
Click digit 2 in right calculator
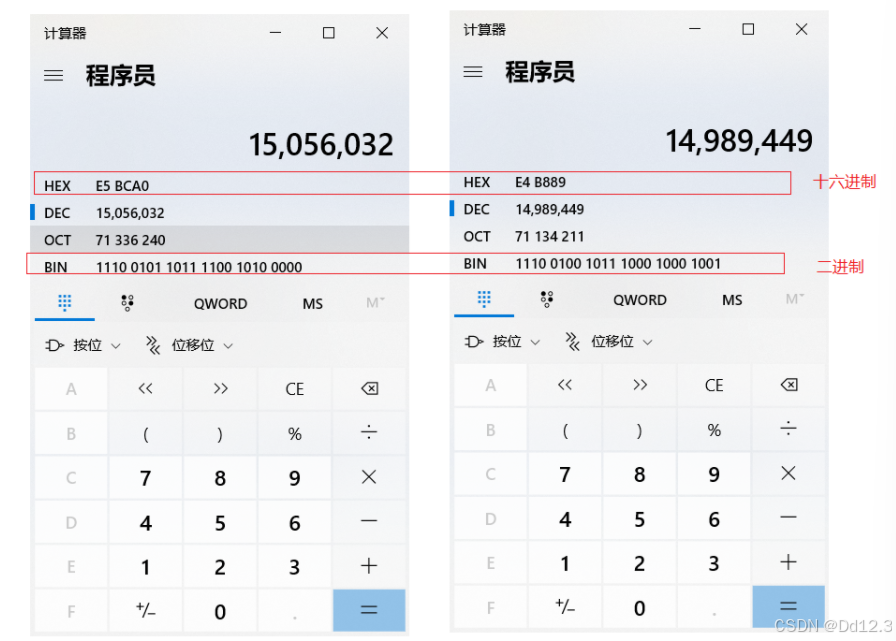639,563
